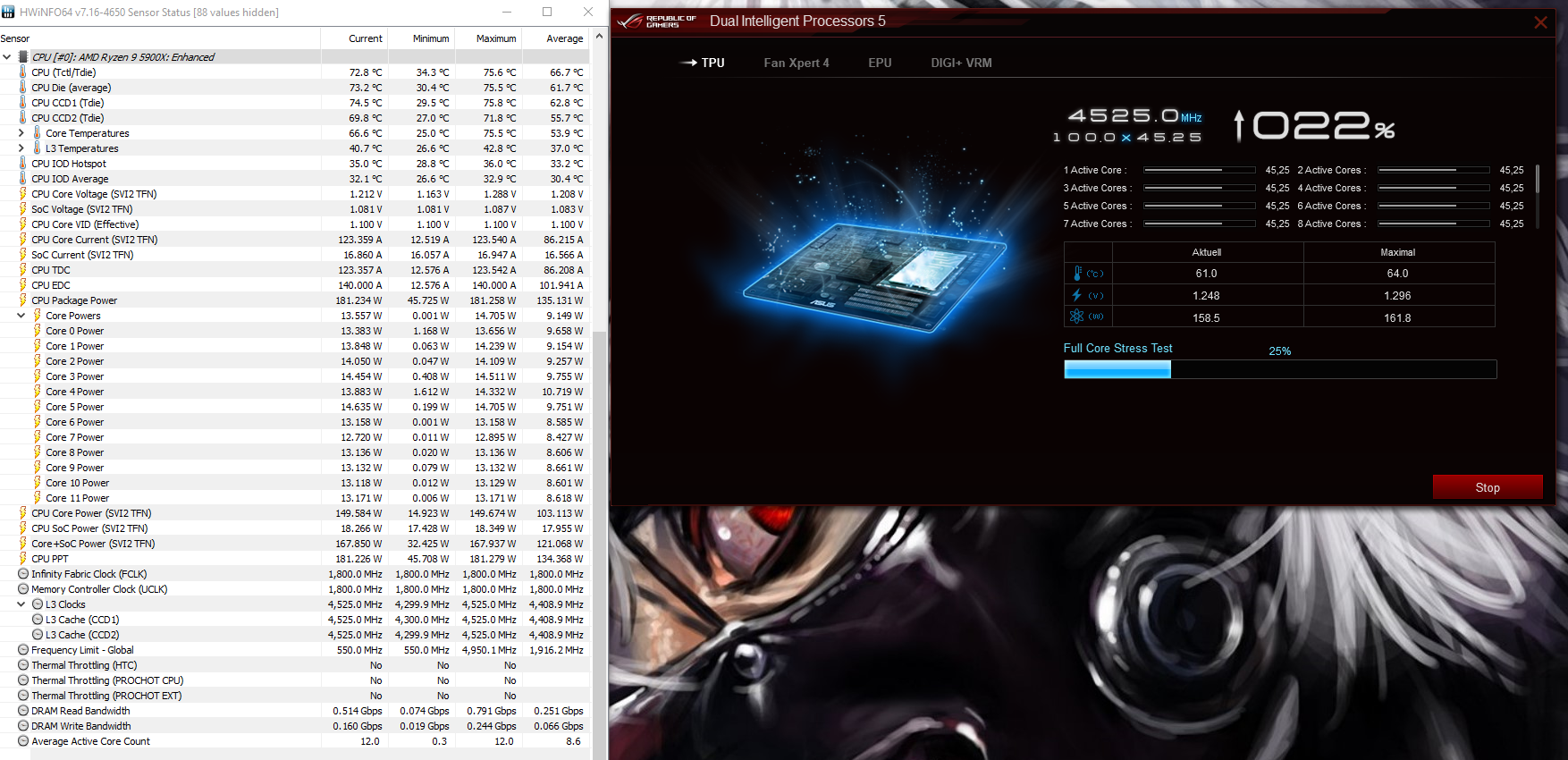Select the Core+SoC Power (SVI2 TFN) row
The height and width of the screenshot is (760, 1568).
click(295, 543)
